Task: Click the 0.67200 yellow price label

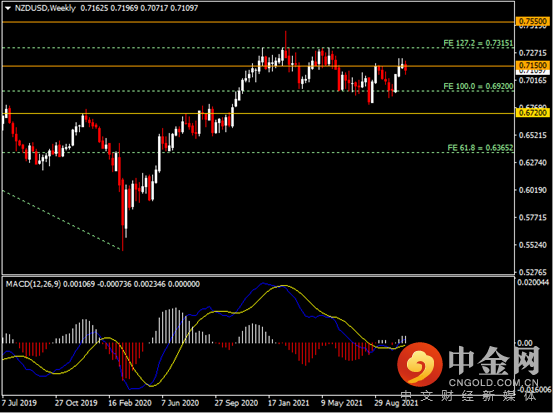Action: click(533, 113)
